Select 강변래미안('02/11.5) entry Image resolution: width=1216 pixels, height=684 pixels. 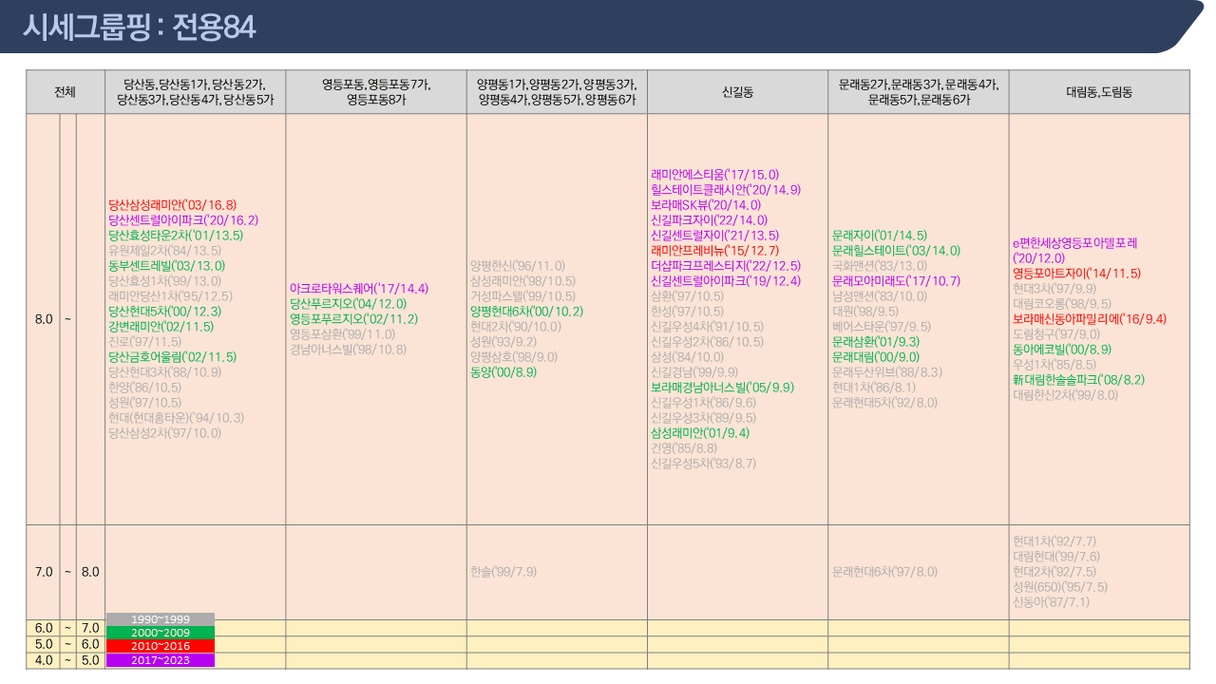(x=160, y=326)
